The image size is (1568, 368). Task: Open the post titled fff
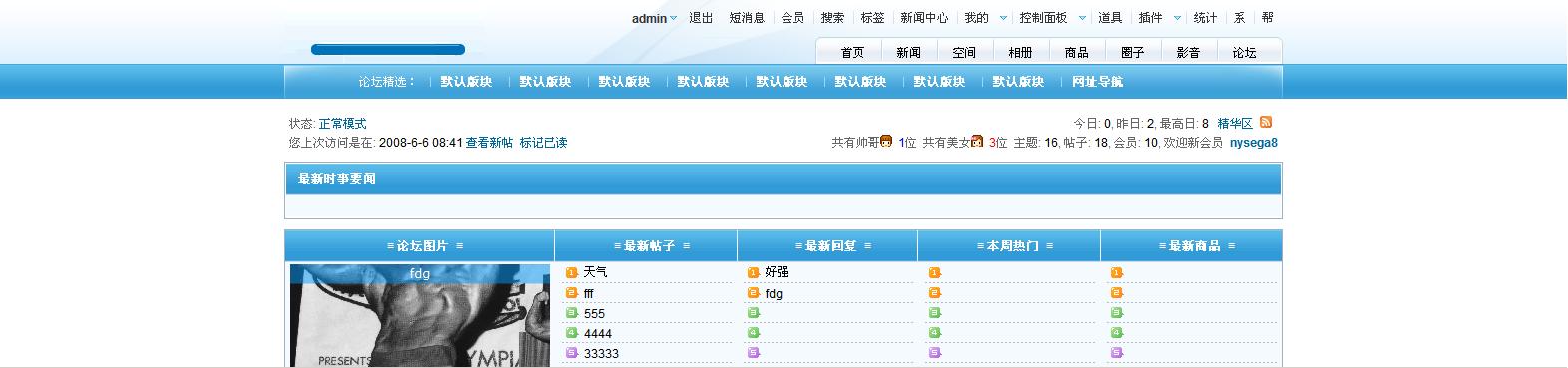point(588,293)
